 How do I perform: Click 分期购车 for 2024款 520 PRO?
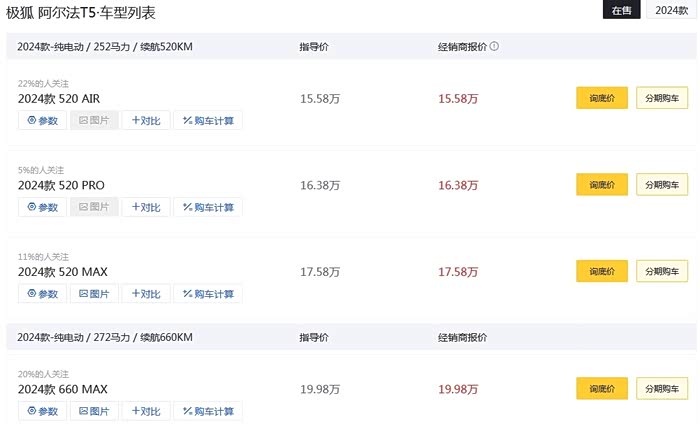click(662, 185)
